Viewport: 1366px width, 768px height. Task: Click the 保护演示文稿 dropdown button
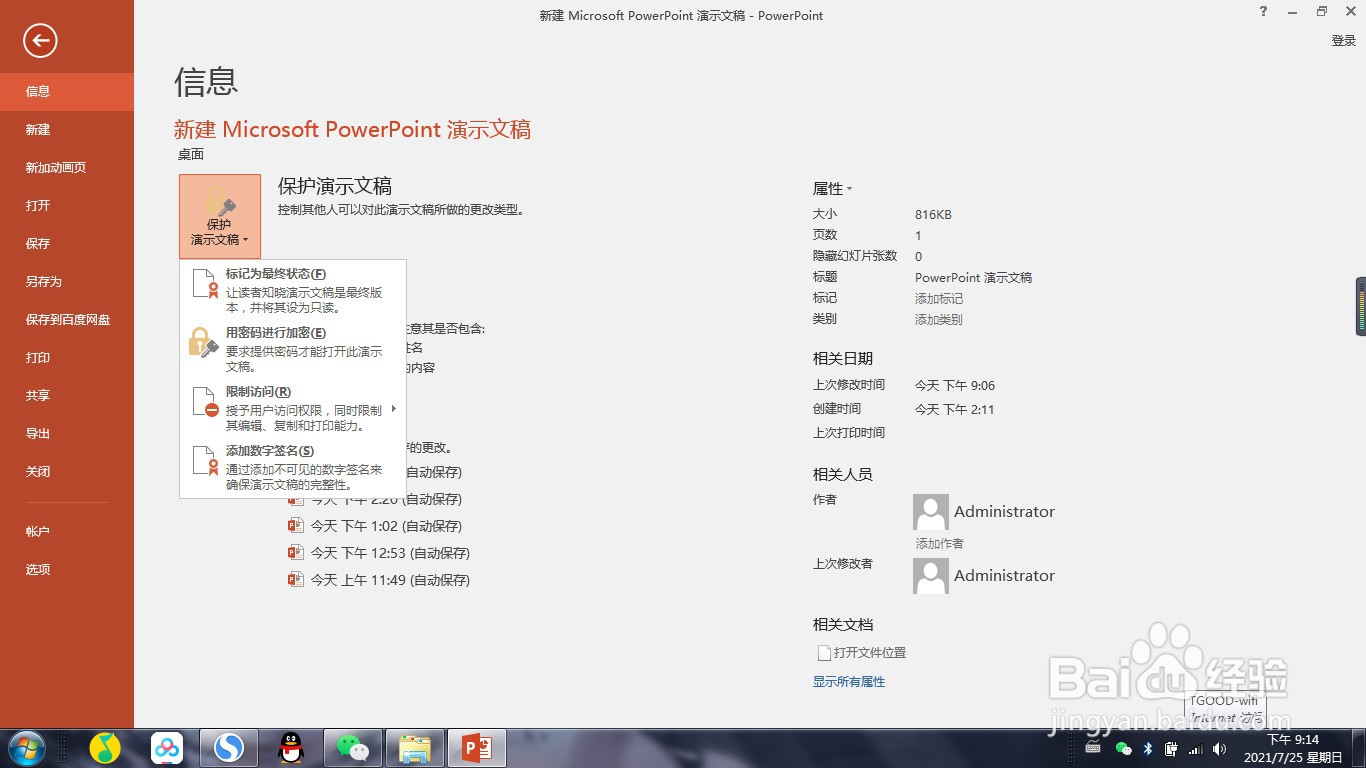tap(220, 216)
